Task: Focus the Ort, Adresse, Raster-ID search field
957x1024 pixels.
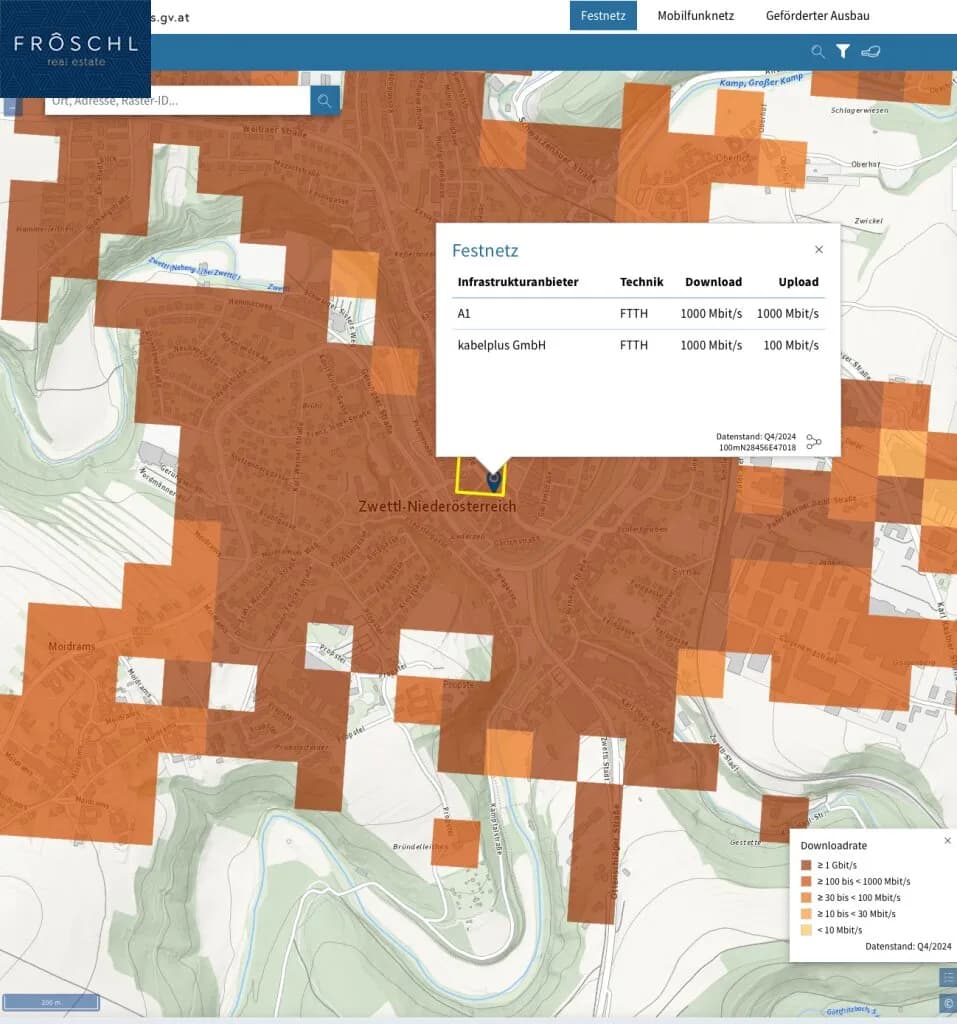Action: 177,101
